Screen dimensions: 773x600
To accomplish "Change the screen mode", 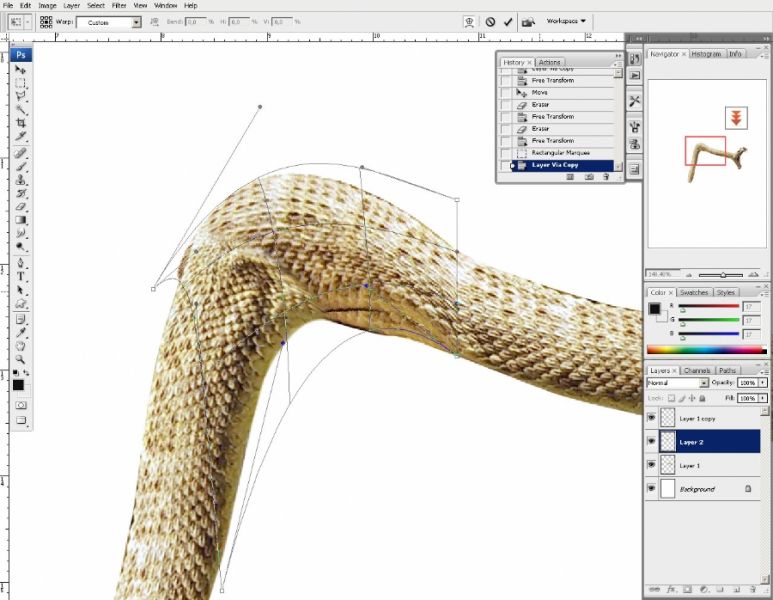I will pos(21,421).
